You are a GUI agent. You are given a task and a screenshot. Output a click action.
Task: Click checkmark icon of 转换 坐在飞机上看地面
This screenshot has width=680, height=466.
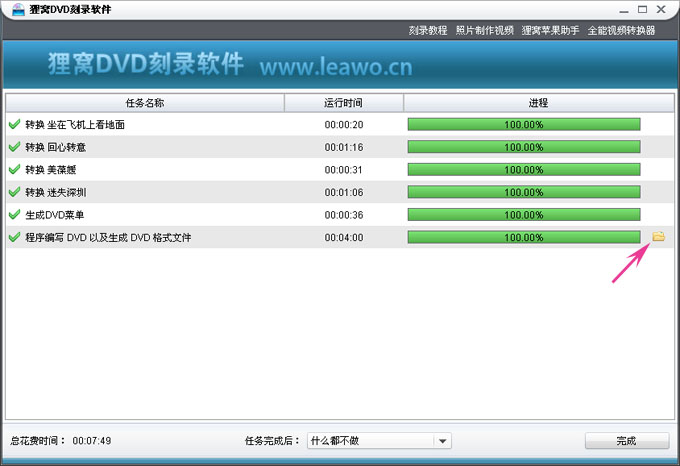[14, 124]
